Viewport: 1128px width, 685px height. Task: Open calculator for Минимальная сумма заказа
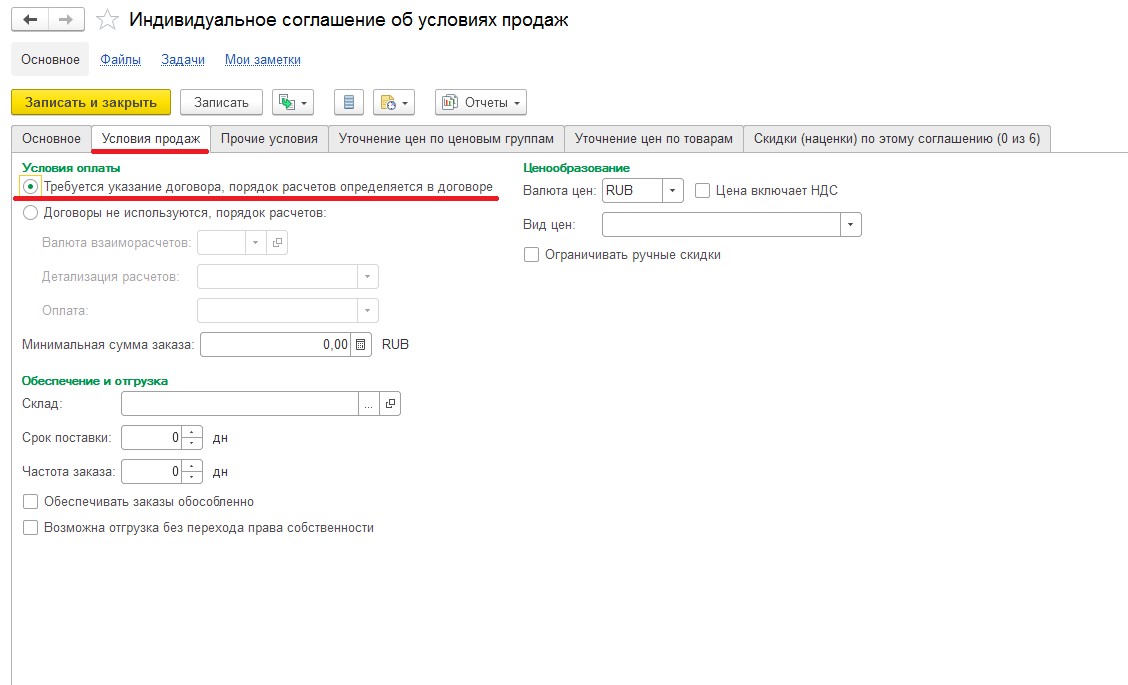pyautogui.click(x=362, y=345)
